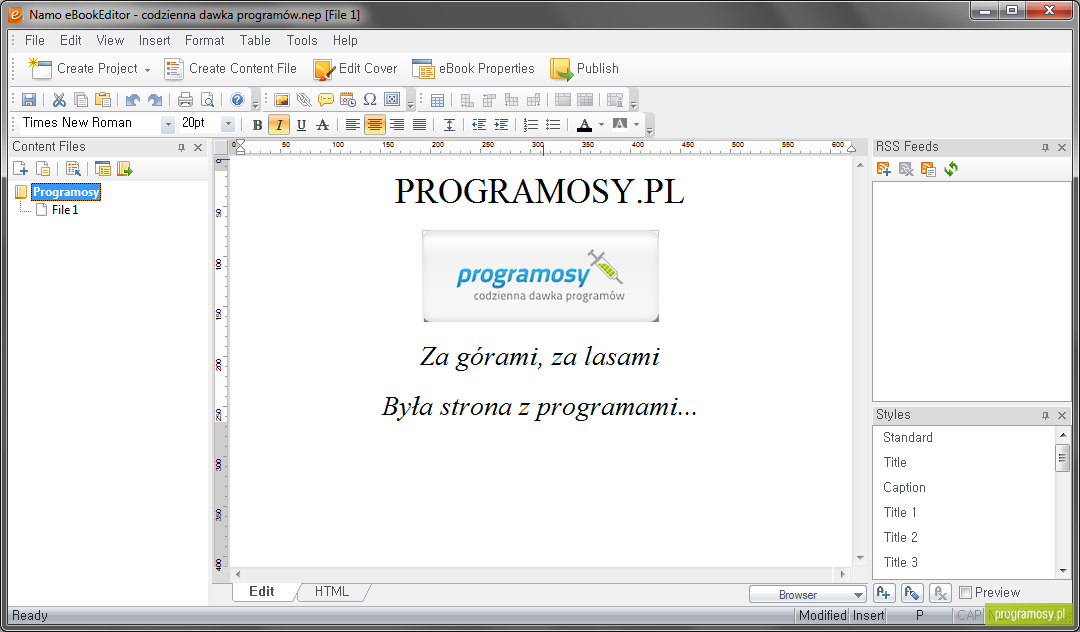Click the Cut scissors icon
Screen dimensions: 1080x632
tap(59, 100)
